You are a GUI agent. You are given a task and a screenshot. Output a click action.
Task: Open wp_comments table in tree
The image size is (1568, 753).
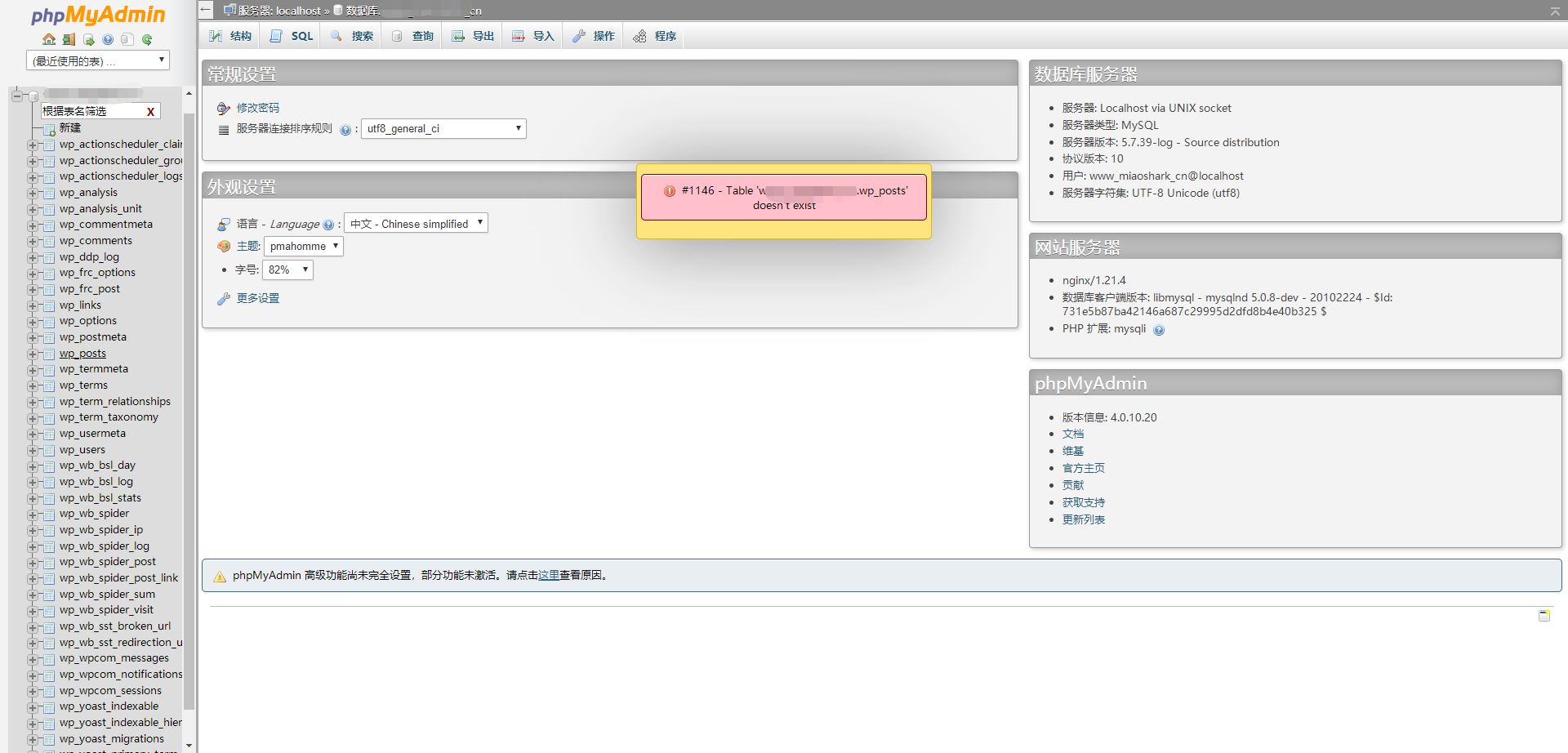click(x=96, y=241)
